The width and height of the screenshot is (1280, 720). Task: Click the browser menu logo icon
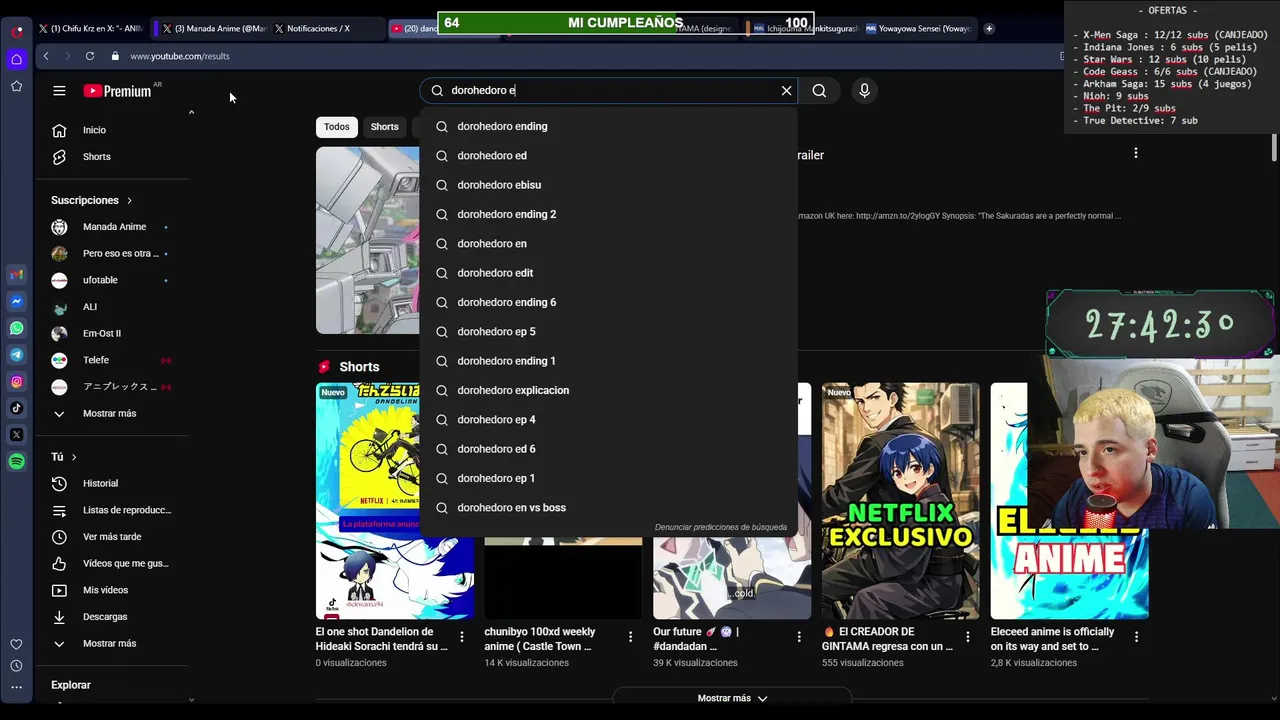[x=17, y=31]
